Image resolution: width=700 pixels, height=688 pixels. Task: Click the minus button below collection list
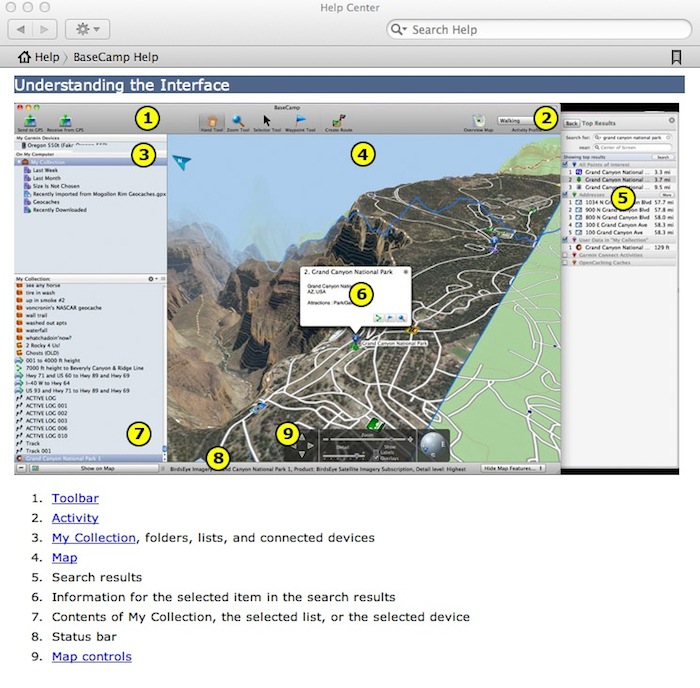point(21,468)
